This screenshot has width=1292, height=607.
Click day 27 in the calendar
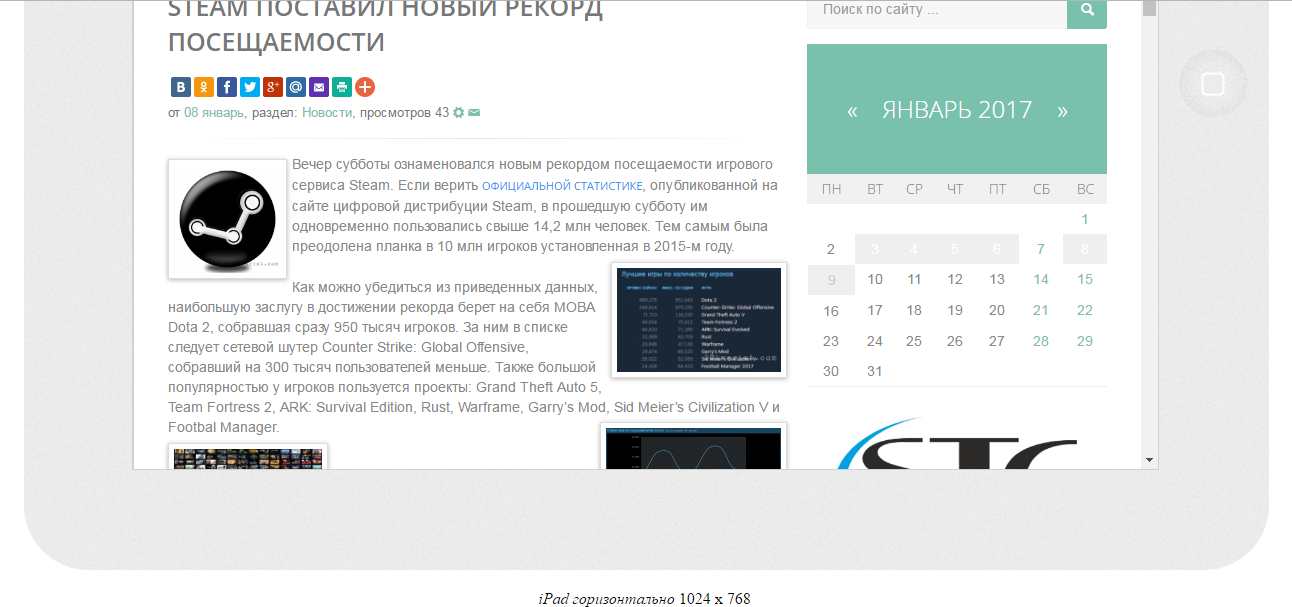997,341
